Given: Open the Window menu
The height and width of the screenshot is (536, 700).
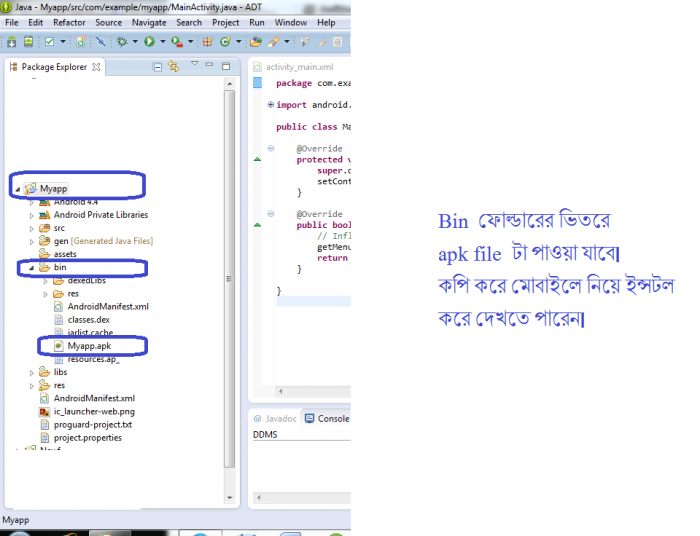Looking at the screenshot, I should point(291,23).
